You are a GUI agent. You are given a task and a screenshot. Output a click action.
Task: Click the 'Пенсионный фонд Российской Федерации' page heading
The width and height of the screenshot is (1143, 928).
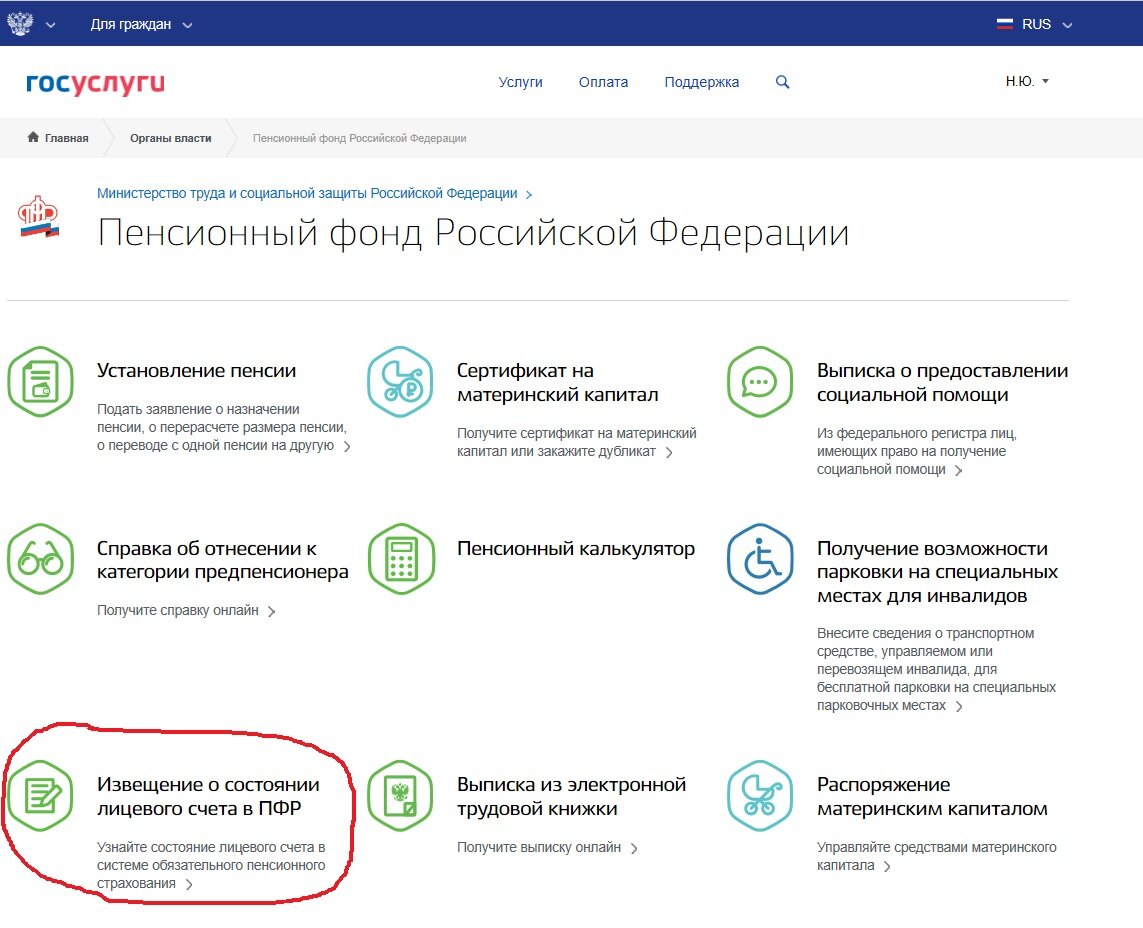(x=473, y=234)
